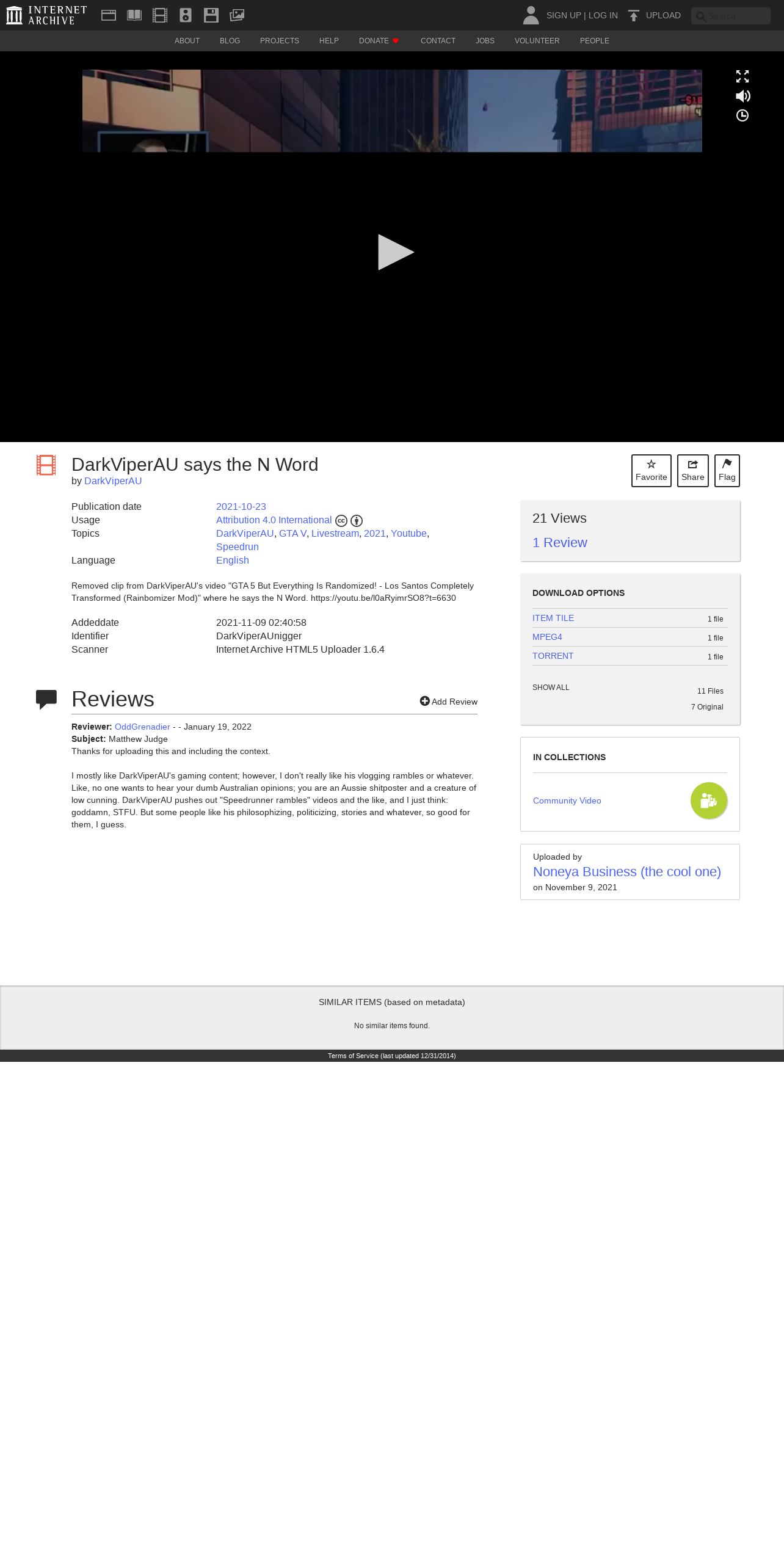Click the UPLOAD link text
The height and width of the screenshot is (1568, 784).
click(663, 15)
